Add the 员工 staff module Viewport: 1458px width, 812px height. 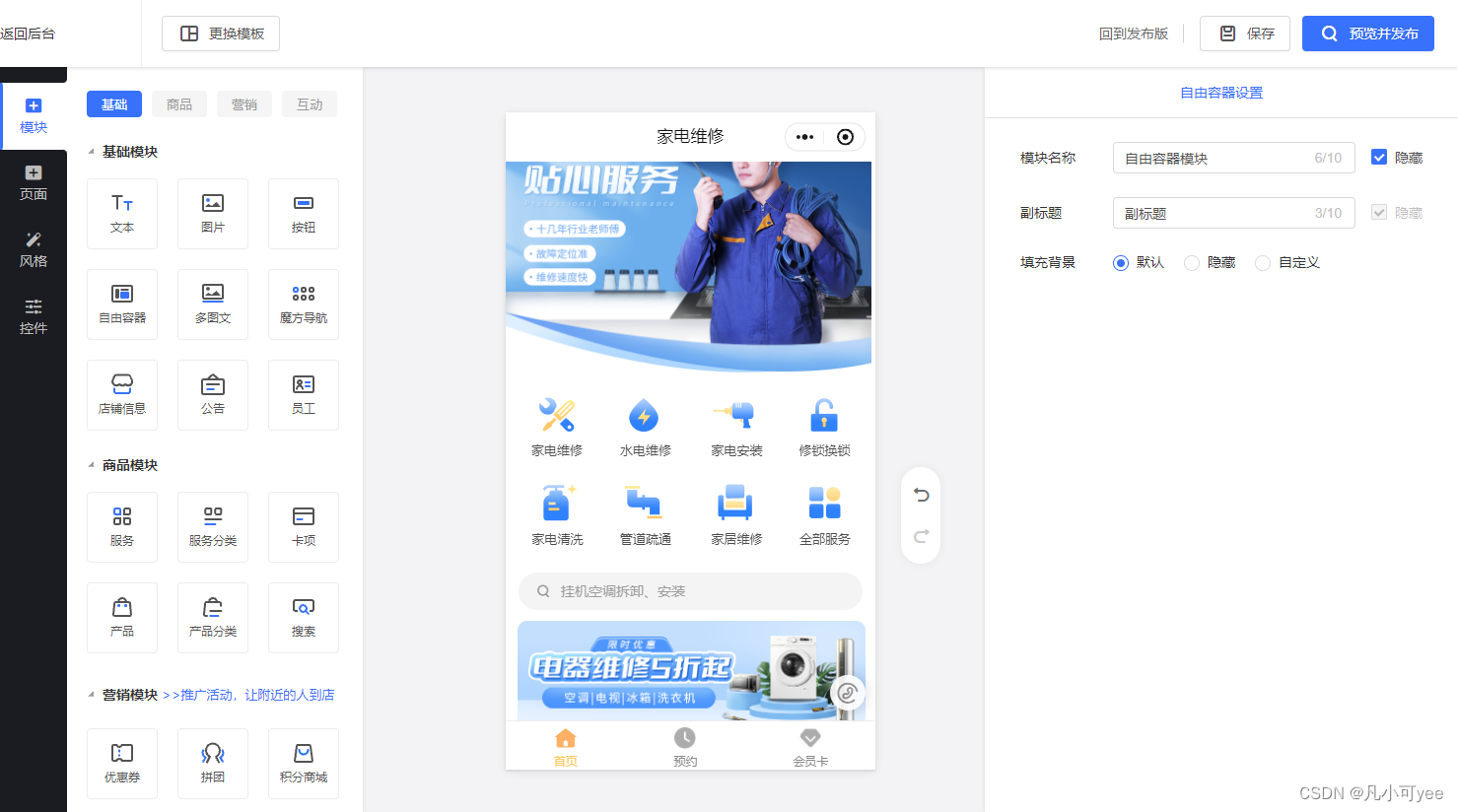[304, 395]
